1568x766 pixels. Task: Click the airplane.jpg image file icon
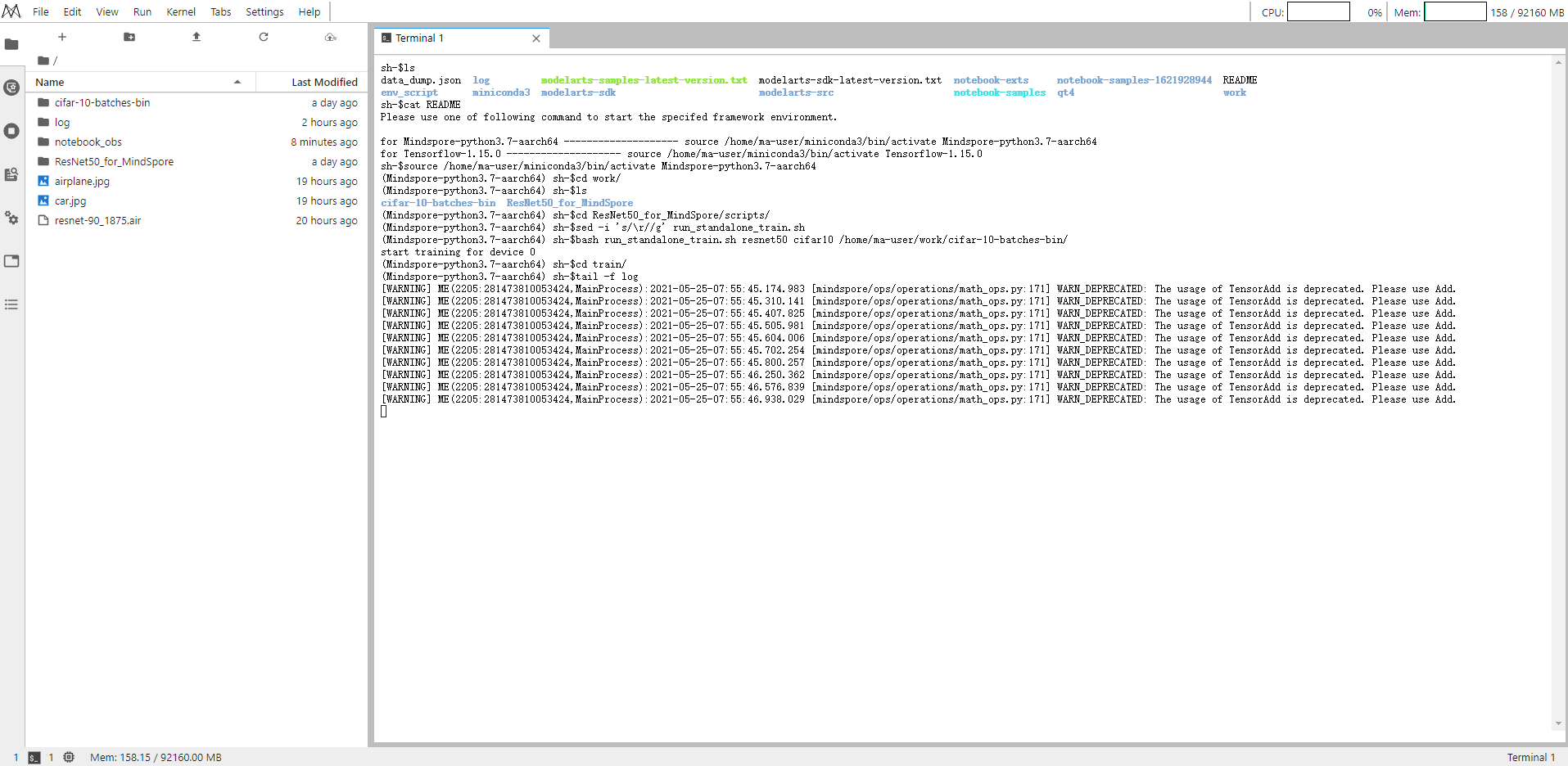(43, 181)
